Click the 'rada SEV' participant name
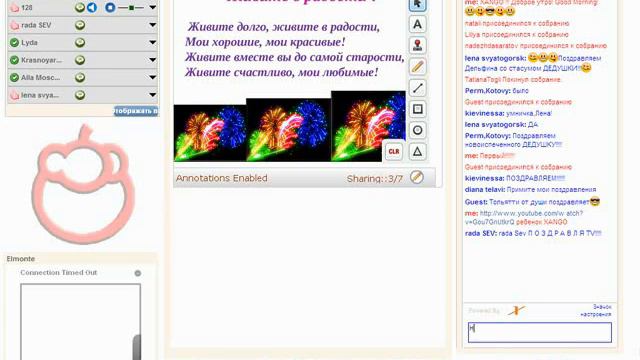 point(36,25)
